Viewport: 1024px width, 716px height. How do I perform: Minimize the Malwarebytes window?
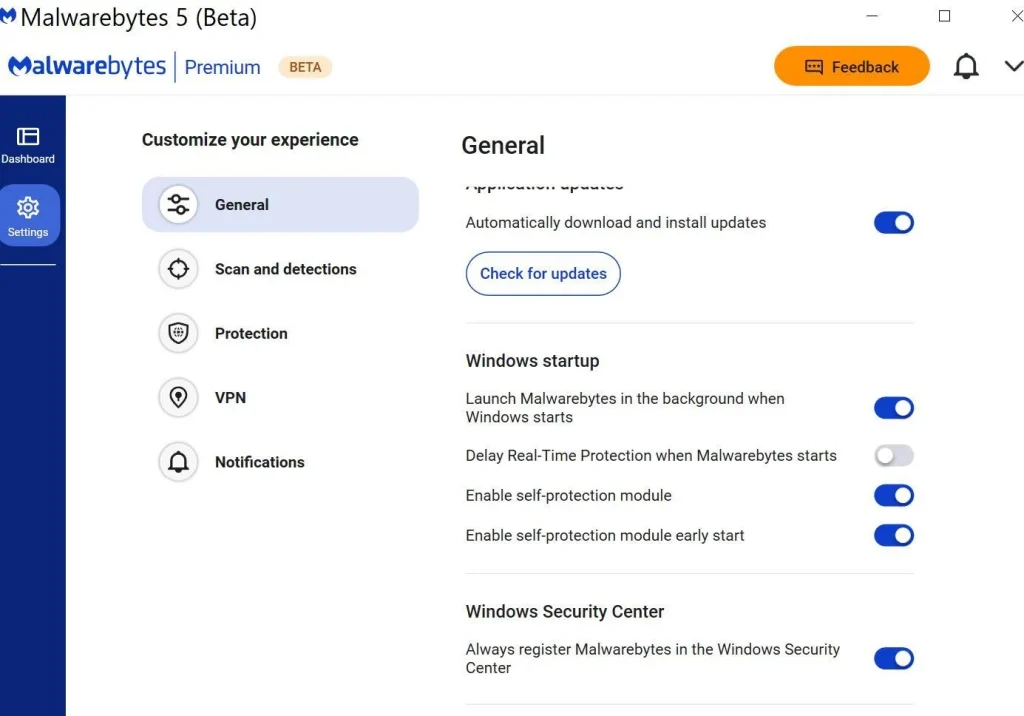click(872, 16)
